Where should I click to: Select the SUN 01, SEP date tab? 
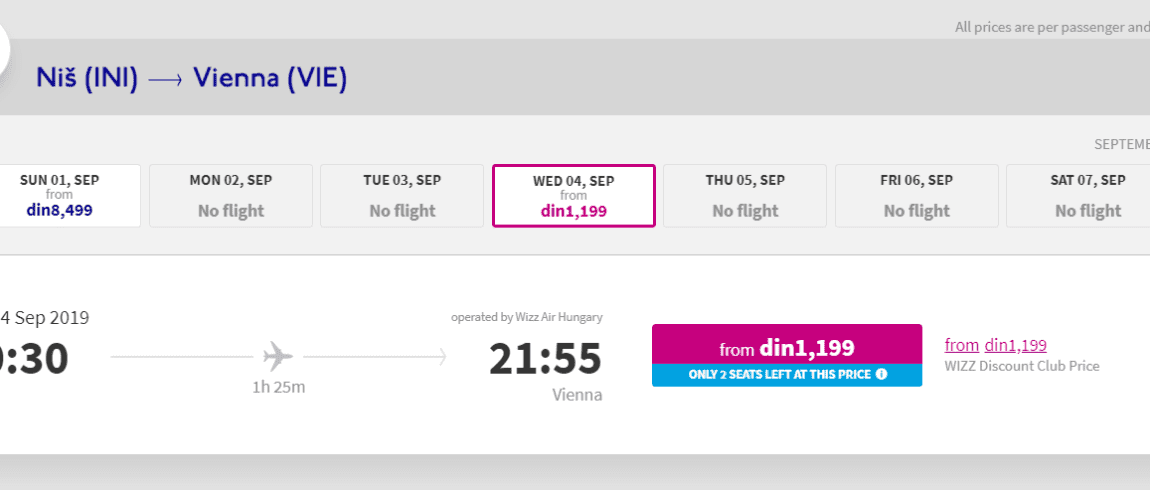click(70, 196)
